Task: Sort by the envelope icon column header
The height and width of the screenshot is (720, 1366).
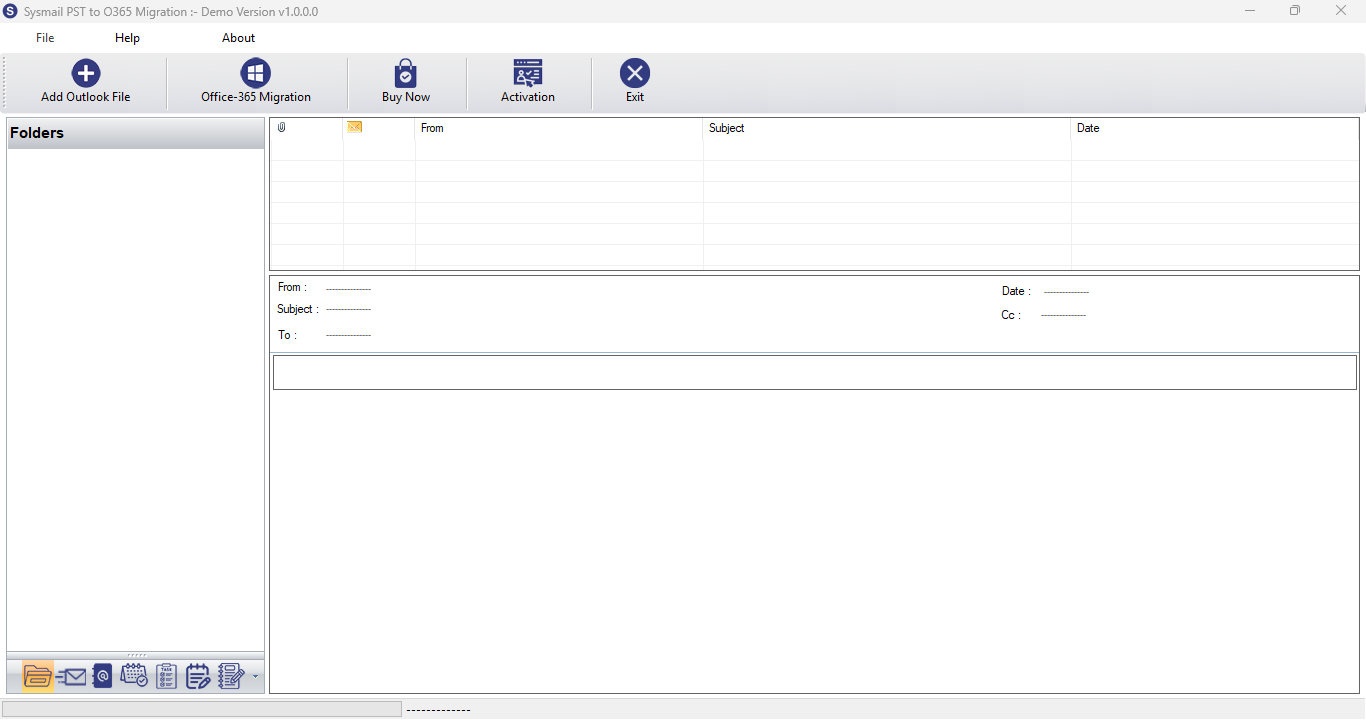Action: click(x=379, y=128)
